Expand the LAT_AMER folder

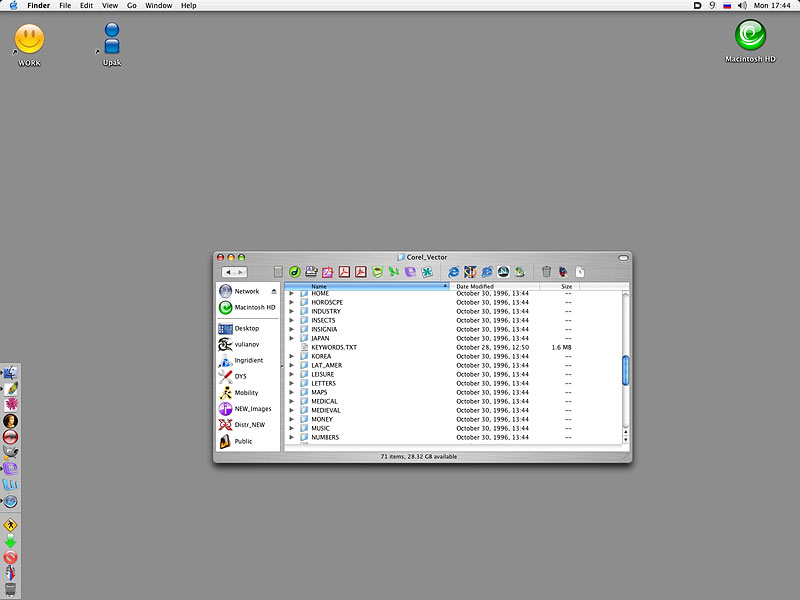point(292,365)
